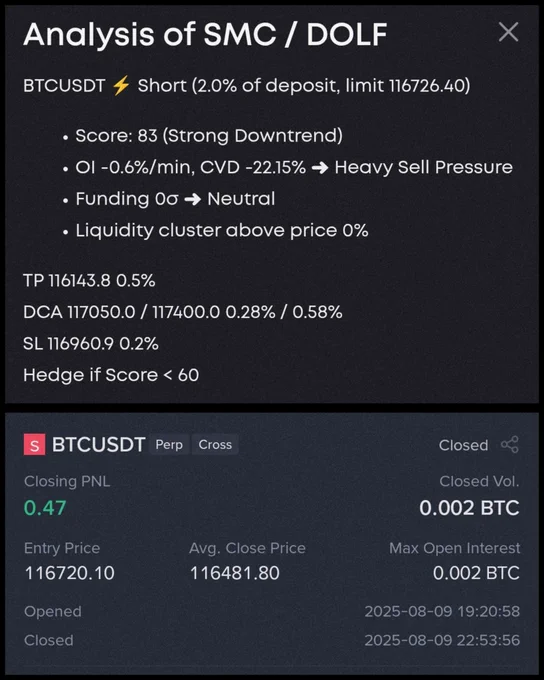Screen dimensions: 544x680
Task: Click the Max Open Interest value
Action: point(476,573)
